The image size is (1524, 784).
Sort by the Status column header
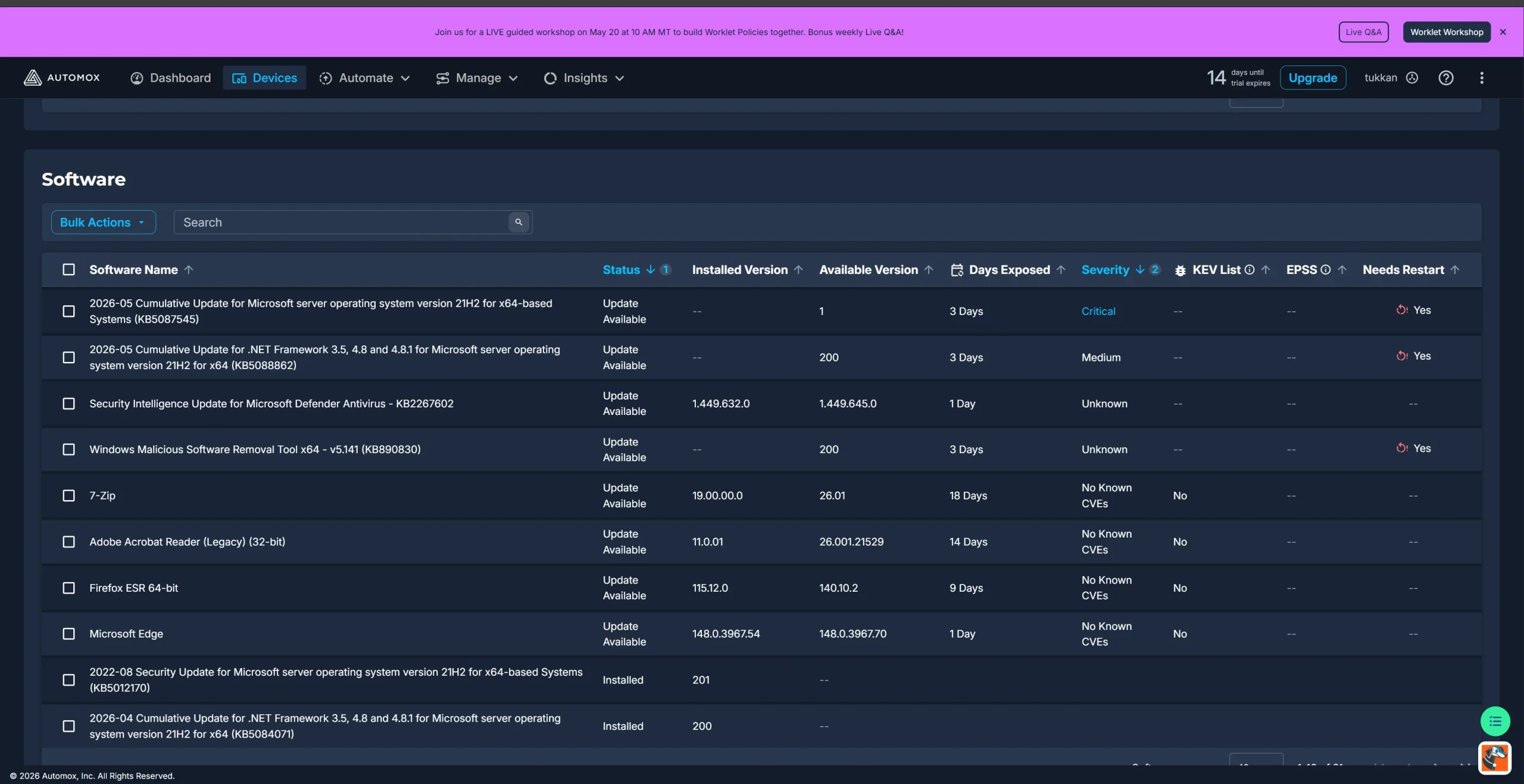(x=621, y=270)
